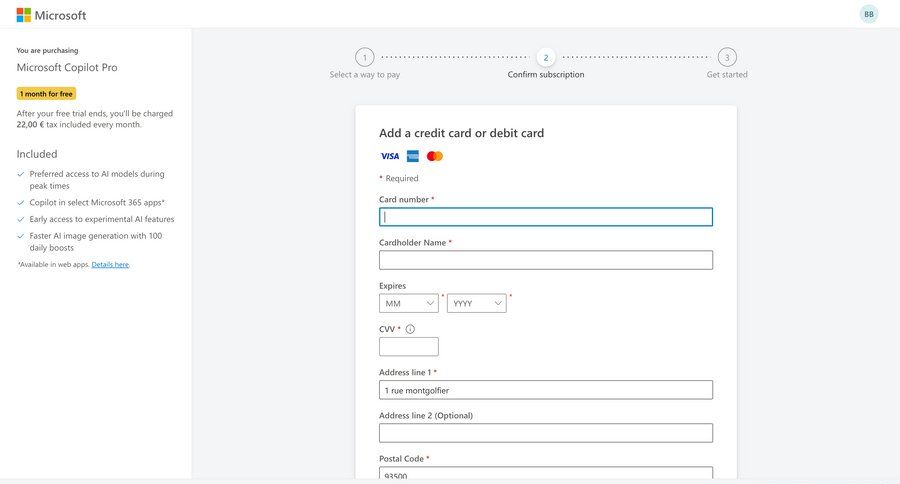The width and height of the screenshot is (900, 484).
Task: Click step 3 Get started circle
Action: tap(727, 57)
